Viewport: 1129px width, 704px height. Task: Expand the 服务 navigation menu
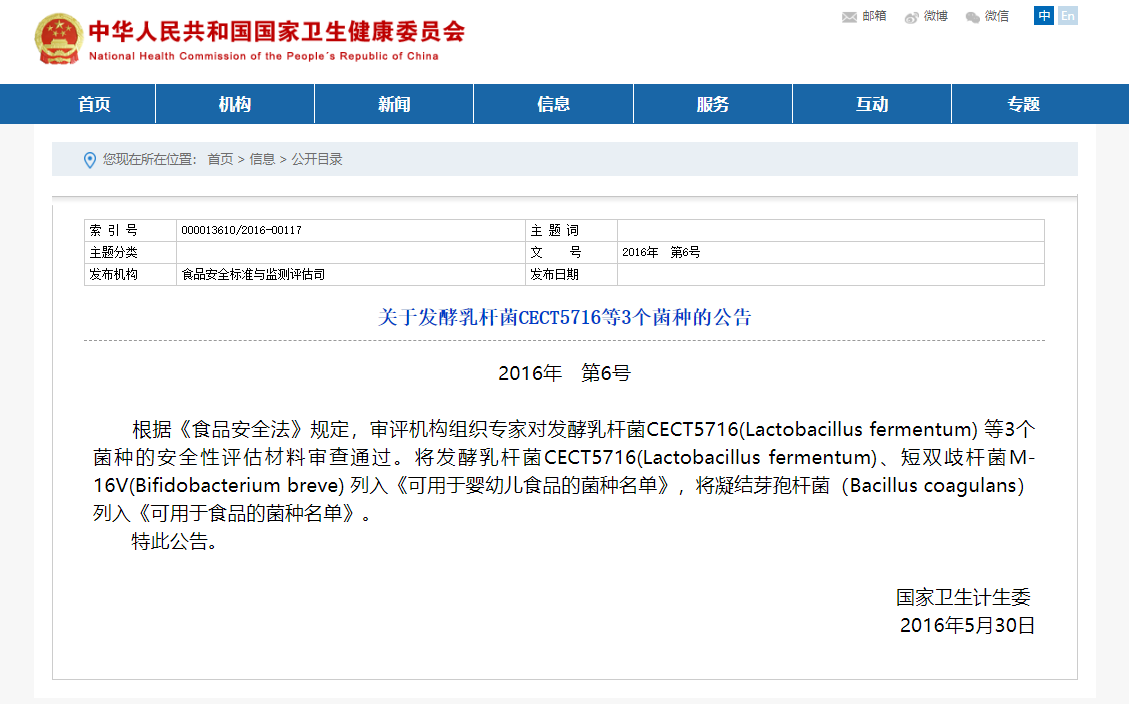coord(713,105)
